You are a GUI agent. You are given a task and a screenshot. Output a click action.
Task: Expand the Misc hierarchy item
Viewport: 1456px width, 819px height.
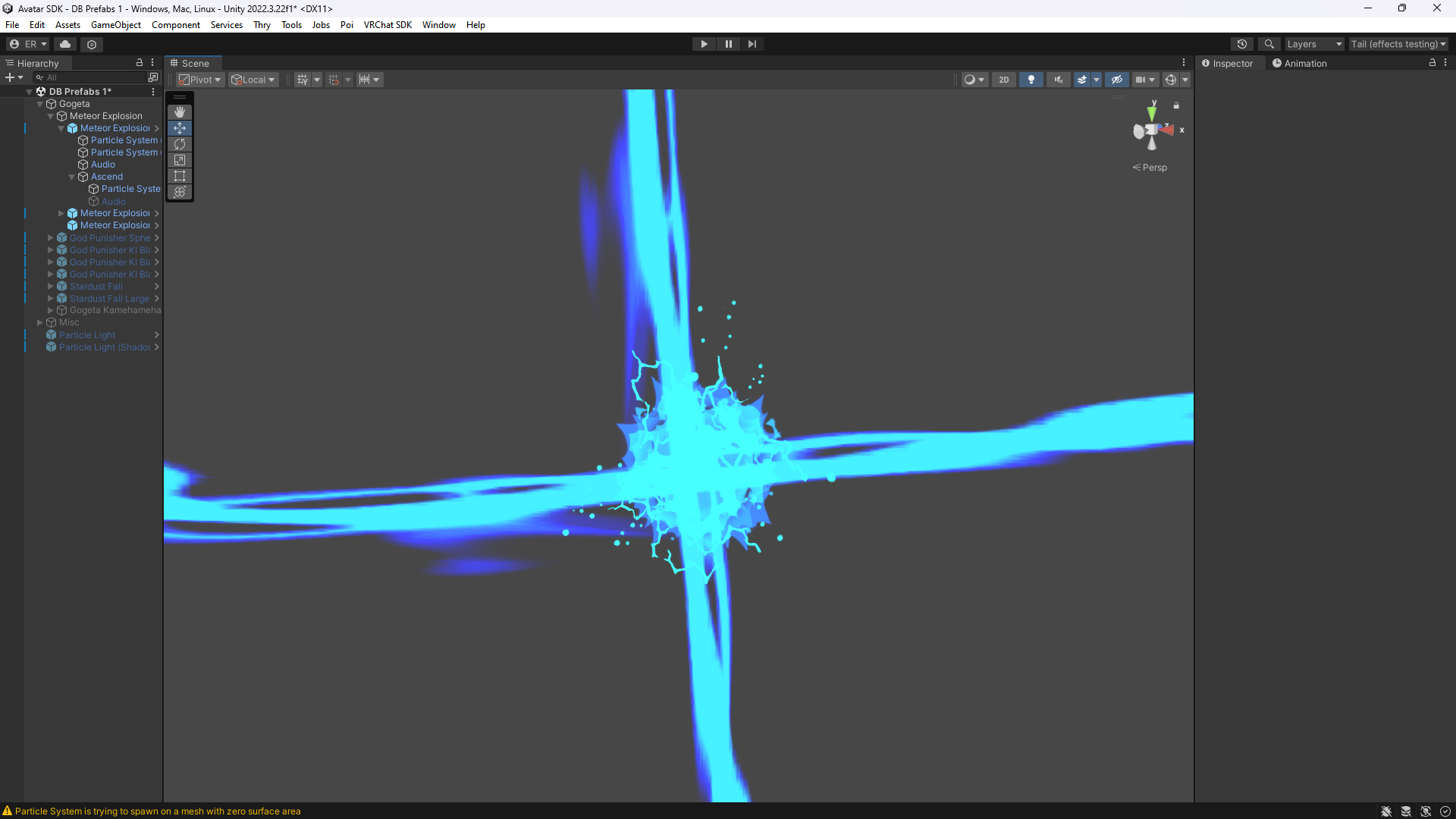[39, 322]
